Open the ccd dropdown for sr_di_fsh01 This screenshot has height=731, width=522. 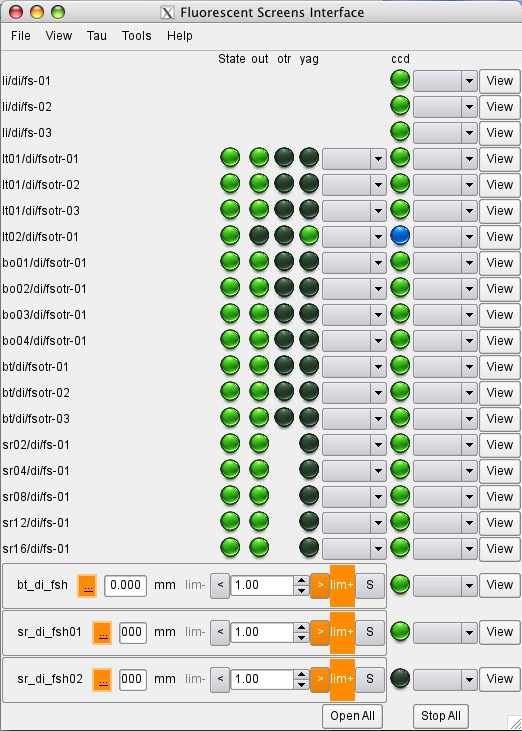tap(446, 632)
